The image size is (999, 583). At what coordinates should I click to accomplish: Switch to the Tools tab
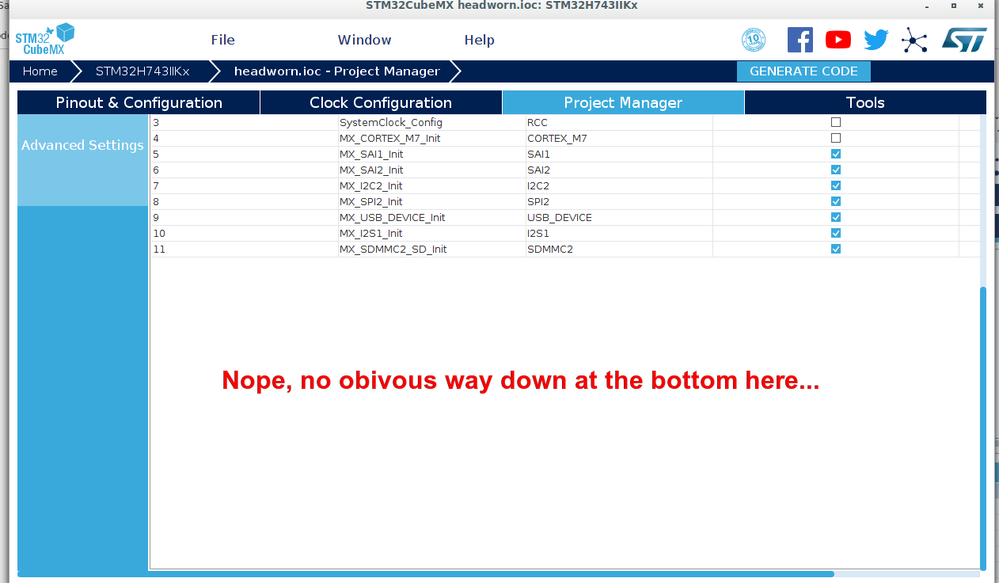click(x=865, y=103)
